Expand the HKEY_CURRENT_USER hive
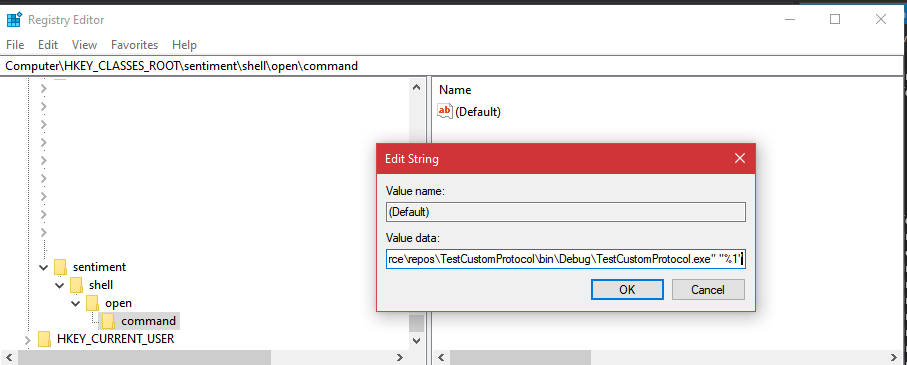Image resolution: width=907 pixels, height=365 pixels. coord(28,340)
